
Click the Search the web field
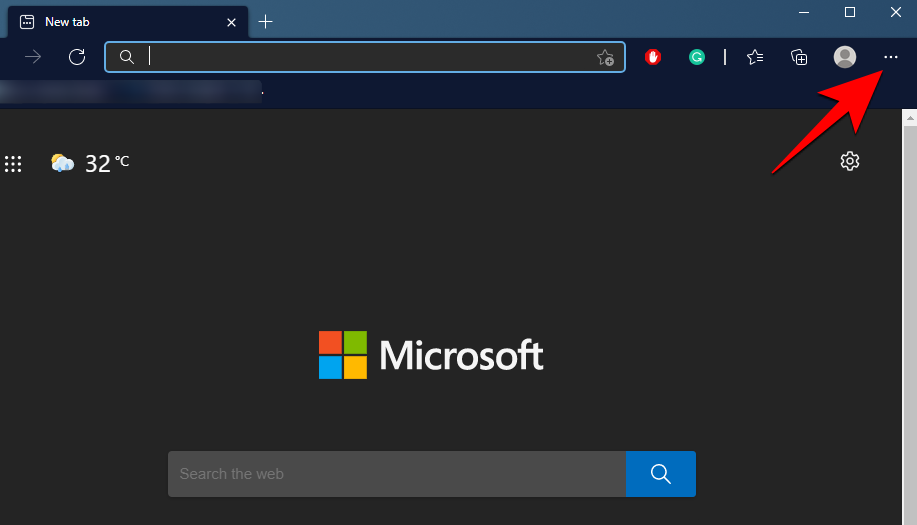click(397, 474)
